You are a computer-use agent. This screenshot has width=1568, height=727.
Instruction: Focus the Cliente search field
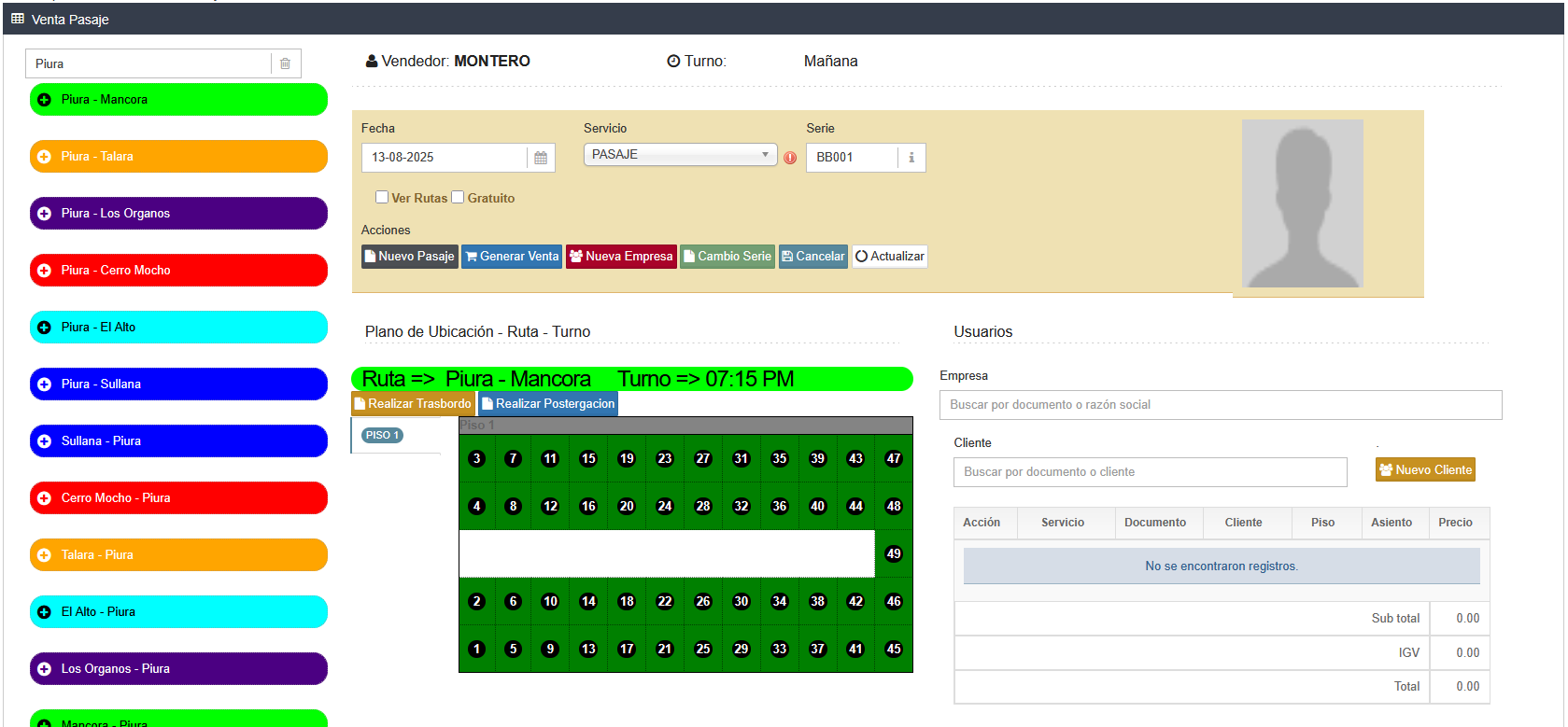coord(1151,472)
